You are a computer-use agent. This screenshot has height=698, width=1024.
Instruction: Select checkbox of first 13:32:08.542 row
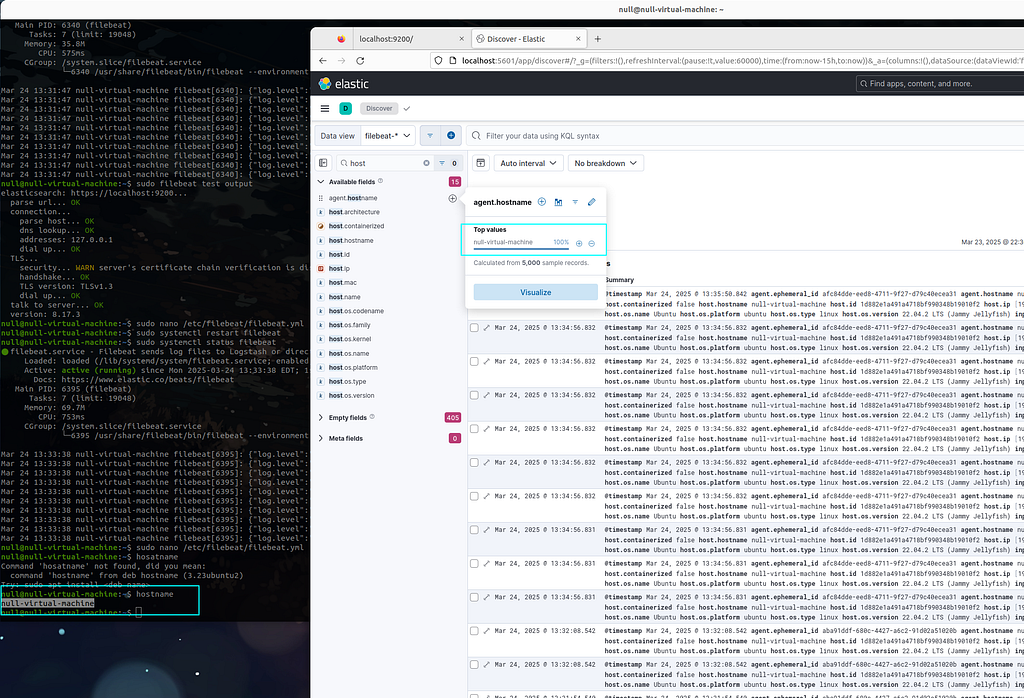tap(474, 631)
